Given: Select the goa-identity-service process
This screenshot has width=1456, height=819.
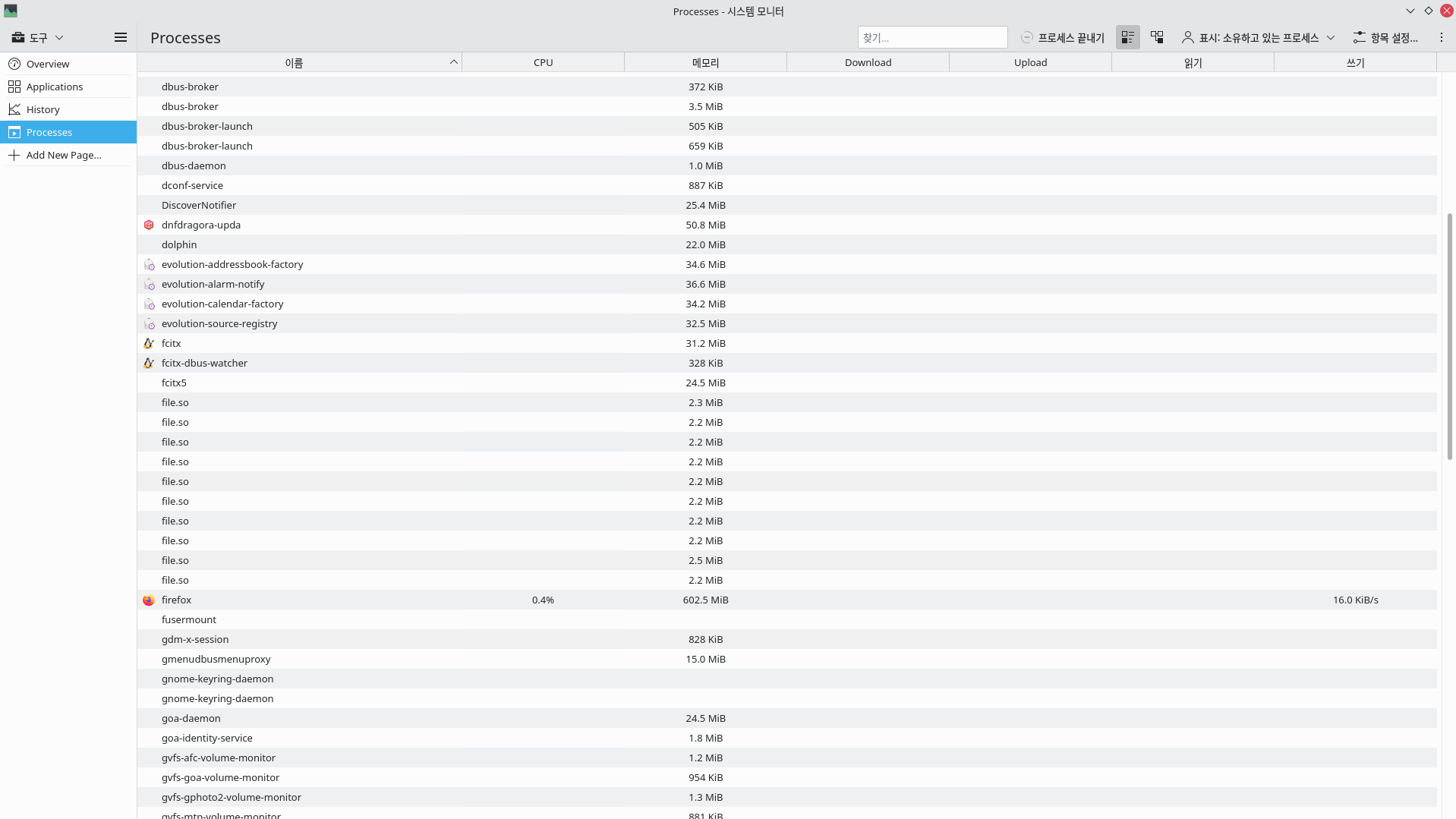Looking at the screenshot, I should click(x=786, y=738).
